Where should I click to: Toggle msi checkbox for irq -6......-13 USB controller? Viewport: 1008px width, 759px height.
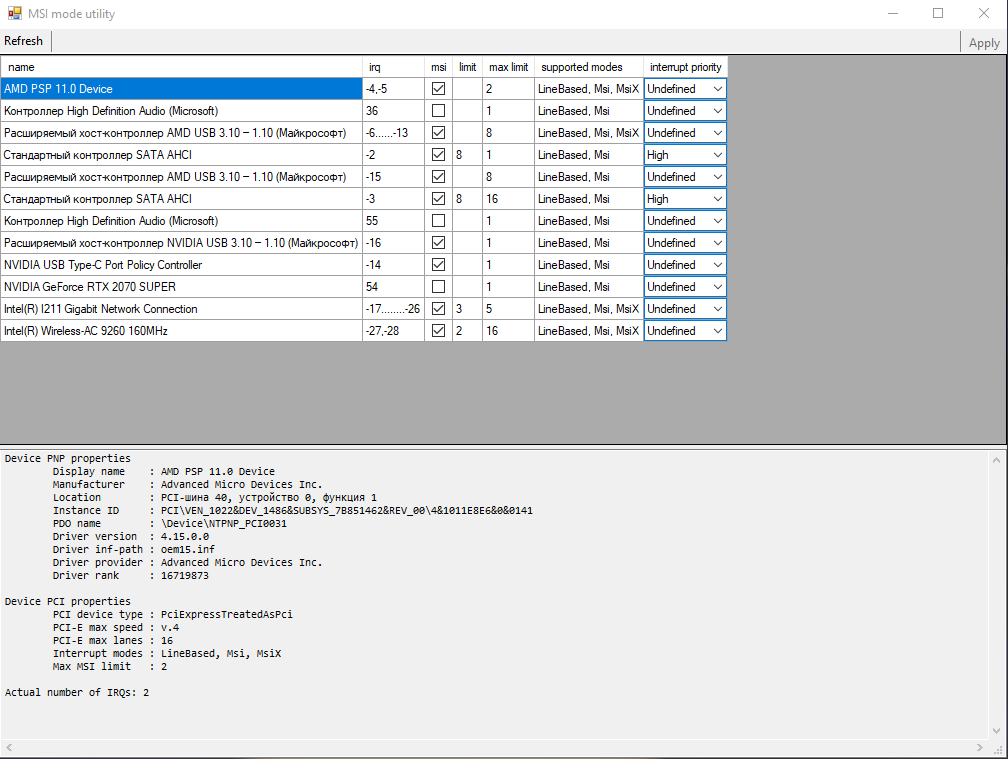[x=438, y=132]
